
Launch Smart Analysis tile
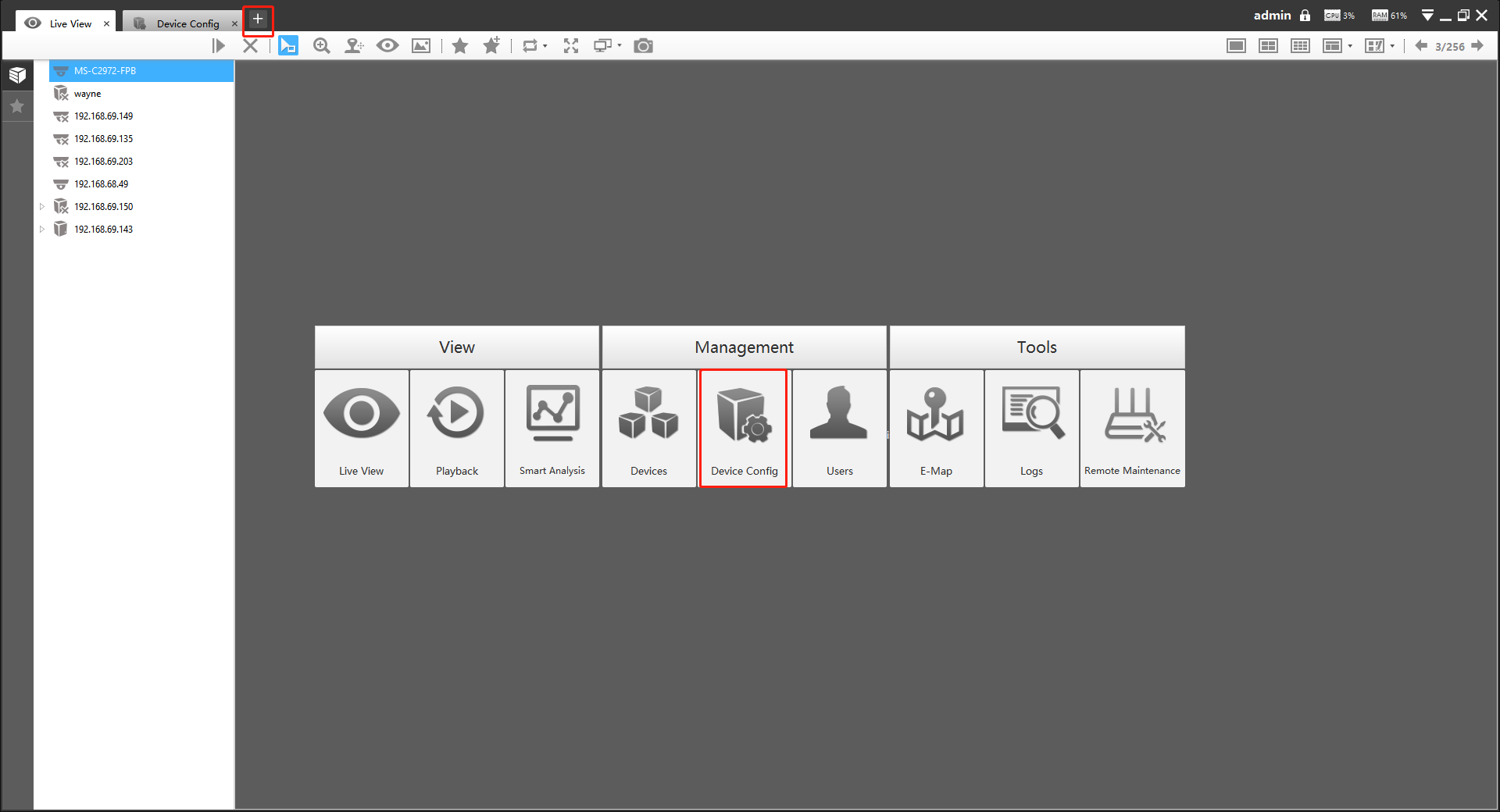click(552, 429)
